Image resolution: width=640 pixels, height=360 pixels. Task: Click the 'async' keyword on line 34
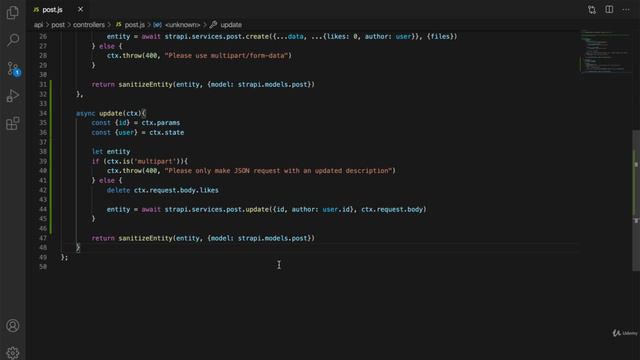pyautogui.click(x=85, y=113)
